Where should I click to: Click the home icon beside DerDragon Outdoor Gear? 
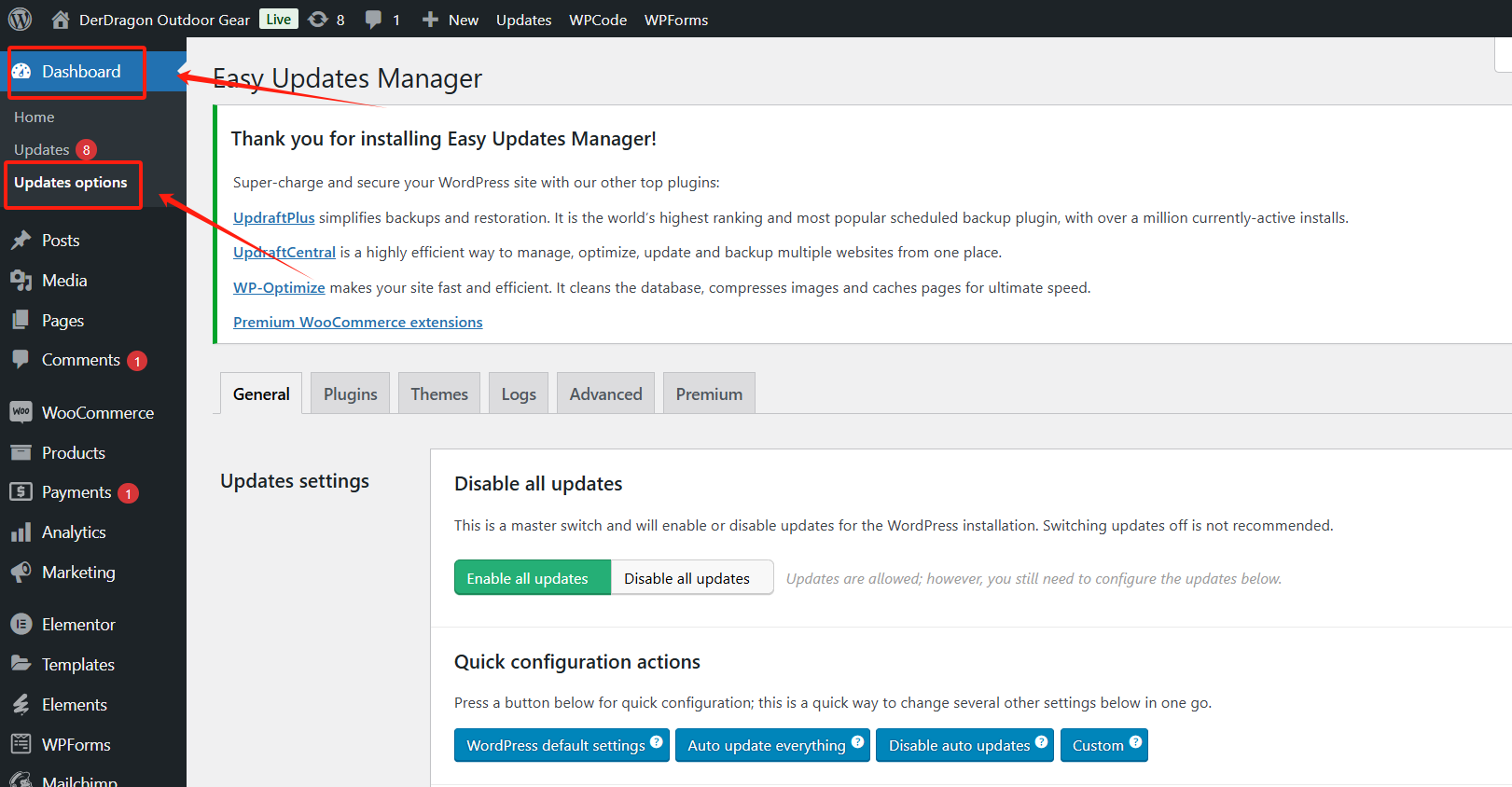point(61,19)
